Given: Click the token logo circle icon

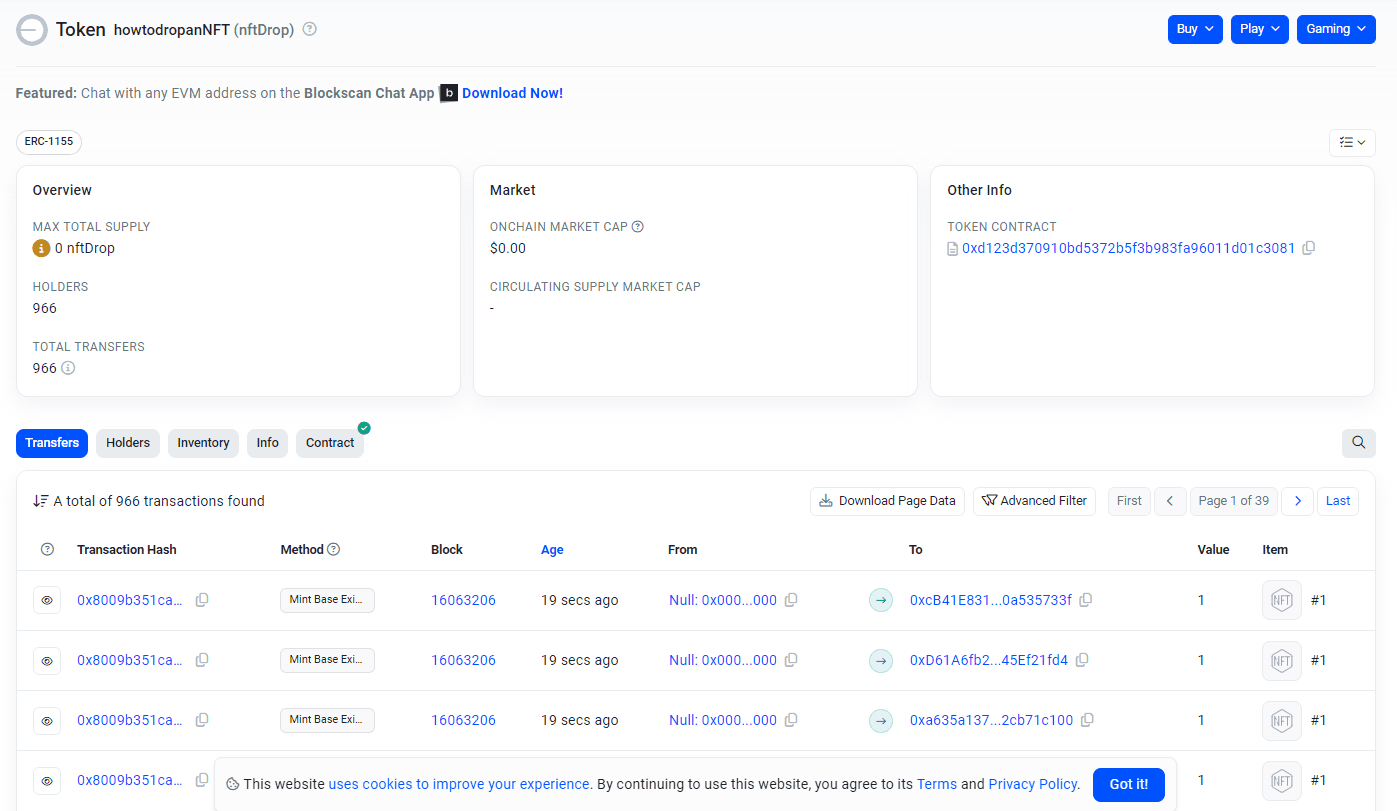Looking at the screenshot, I should (x=31, y=30).
